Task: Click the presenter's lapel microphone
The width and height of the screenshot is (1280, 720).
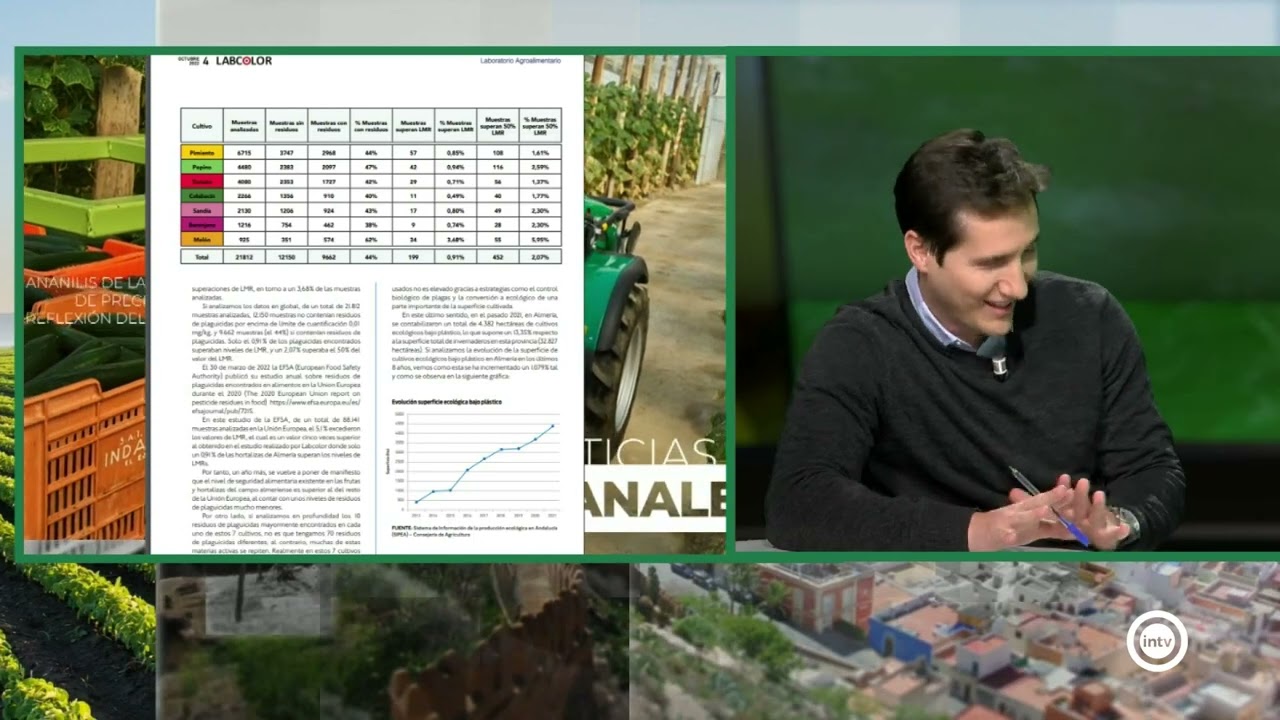Action: click(998, 361)
